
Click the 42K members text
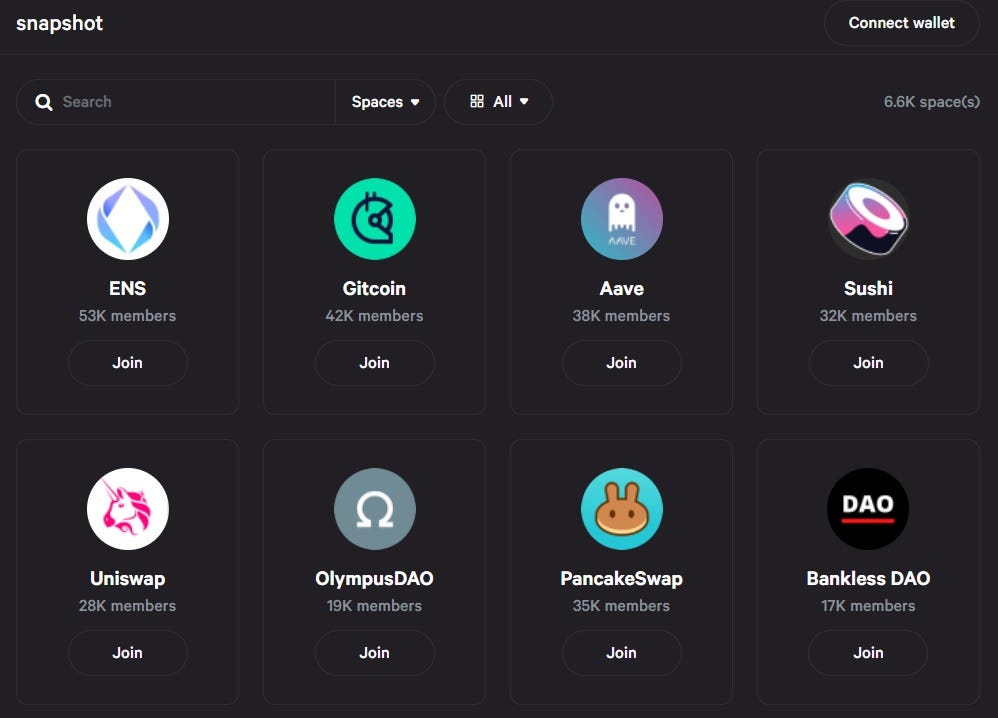374,316
